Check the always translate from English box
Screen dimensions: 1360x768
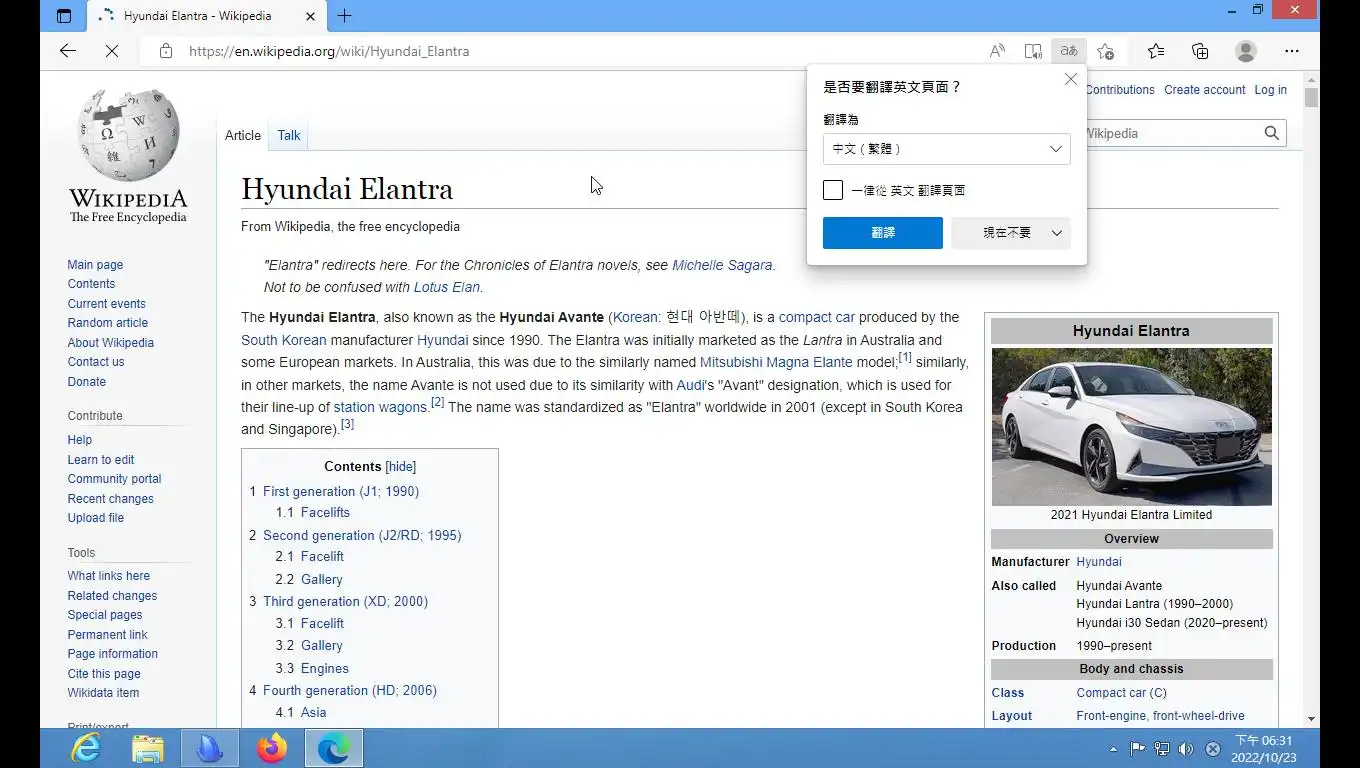[x=833, y=190]
